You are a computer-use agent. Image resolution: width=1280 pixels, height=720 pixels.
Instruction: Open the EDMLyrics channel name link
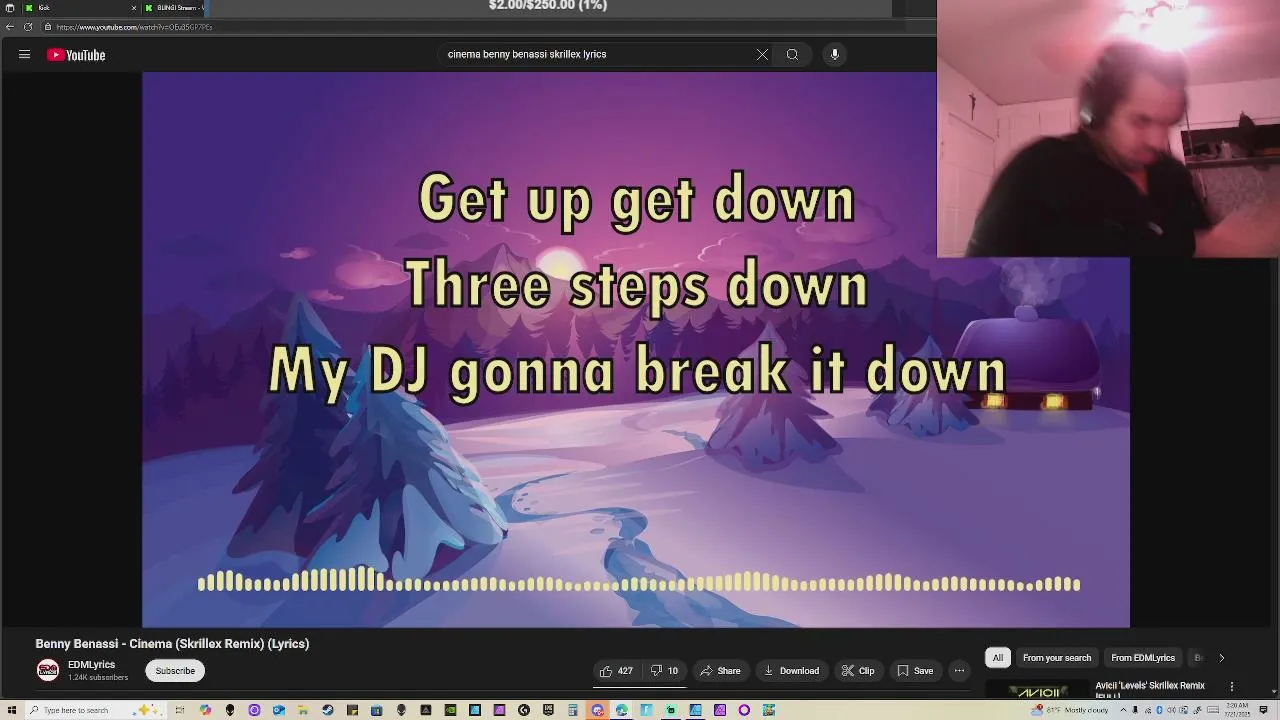point(91,665)
